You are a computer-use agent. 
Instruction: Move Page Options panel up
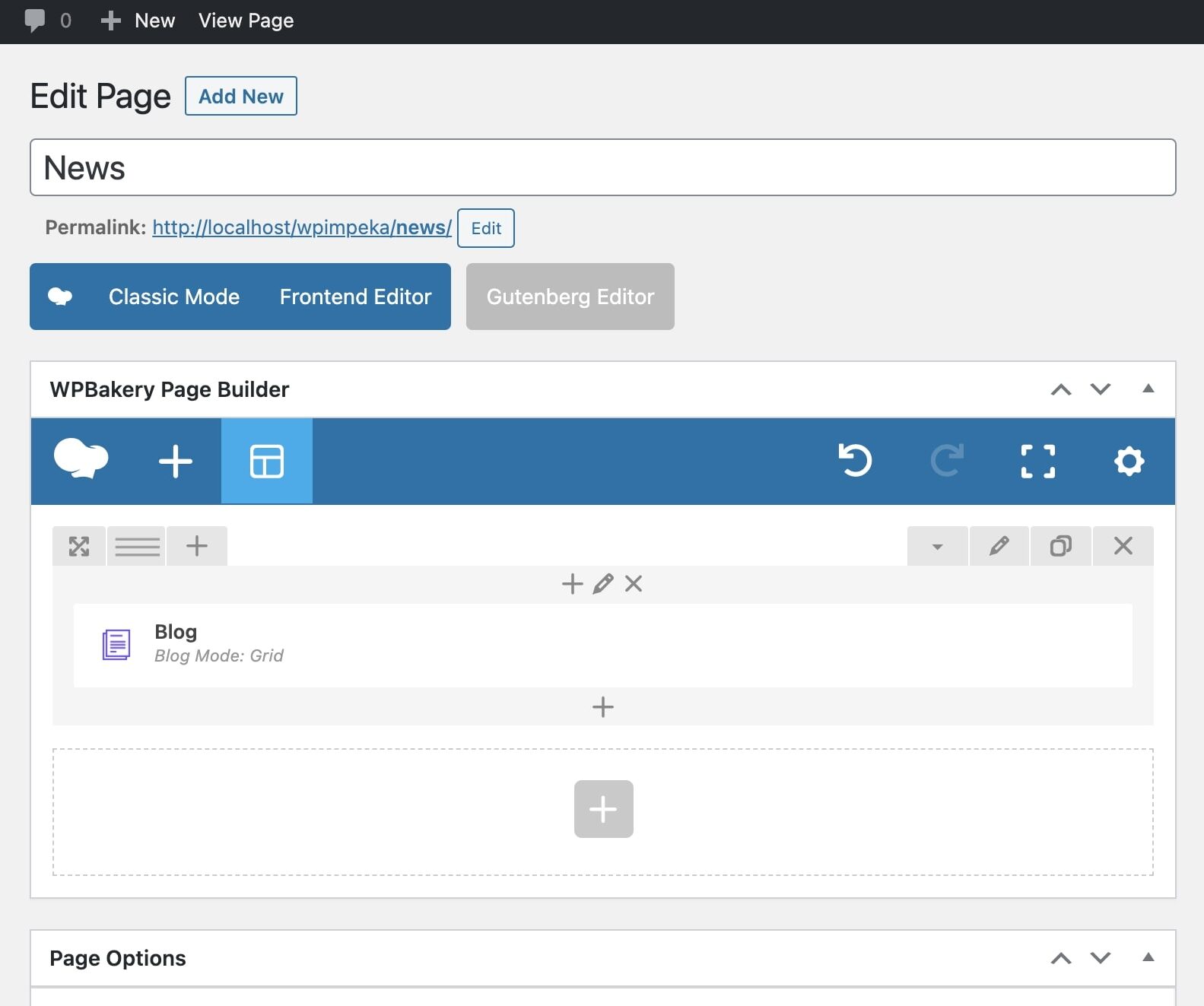click(x=1061, y=958)
